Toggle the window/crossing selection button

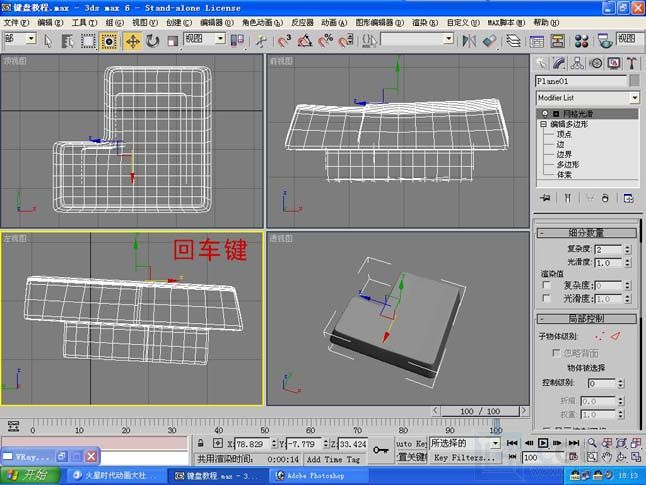(x=108, y=41)
